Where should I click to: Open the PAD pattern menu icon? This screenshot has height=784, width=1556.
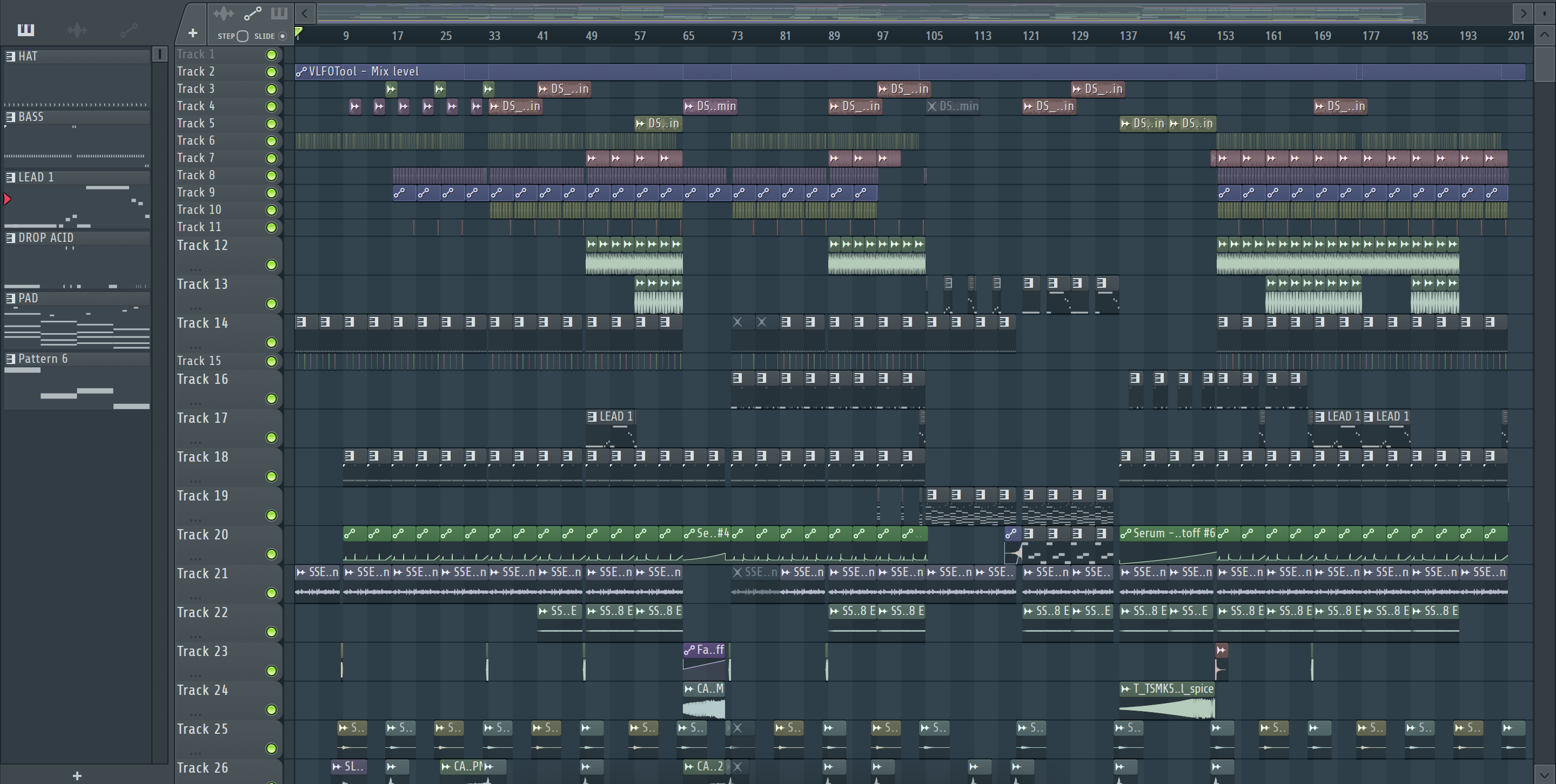[10, 298]
